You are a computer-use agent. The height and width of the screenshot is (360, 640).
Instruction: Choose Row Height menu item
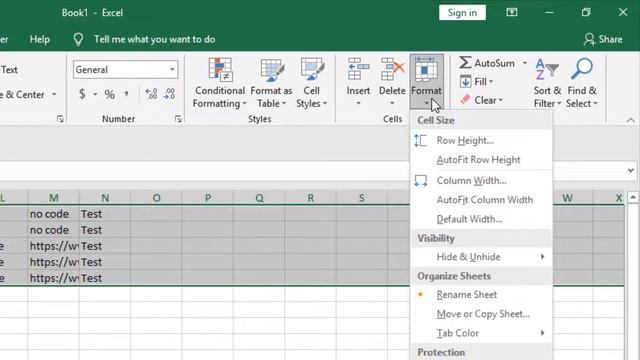click(x=481, y=140)
